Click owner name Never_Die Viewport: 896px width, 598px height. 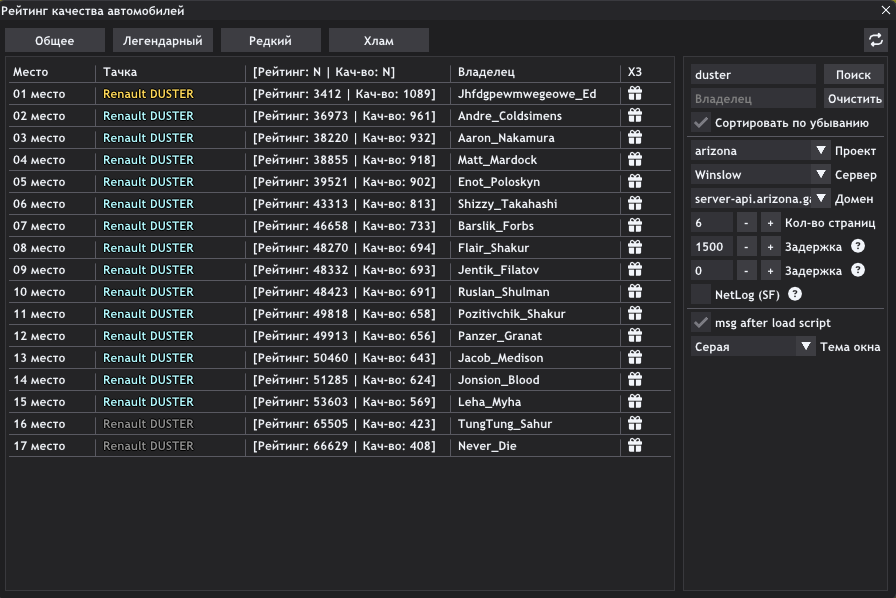(x=487, y=446)
